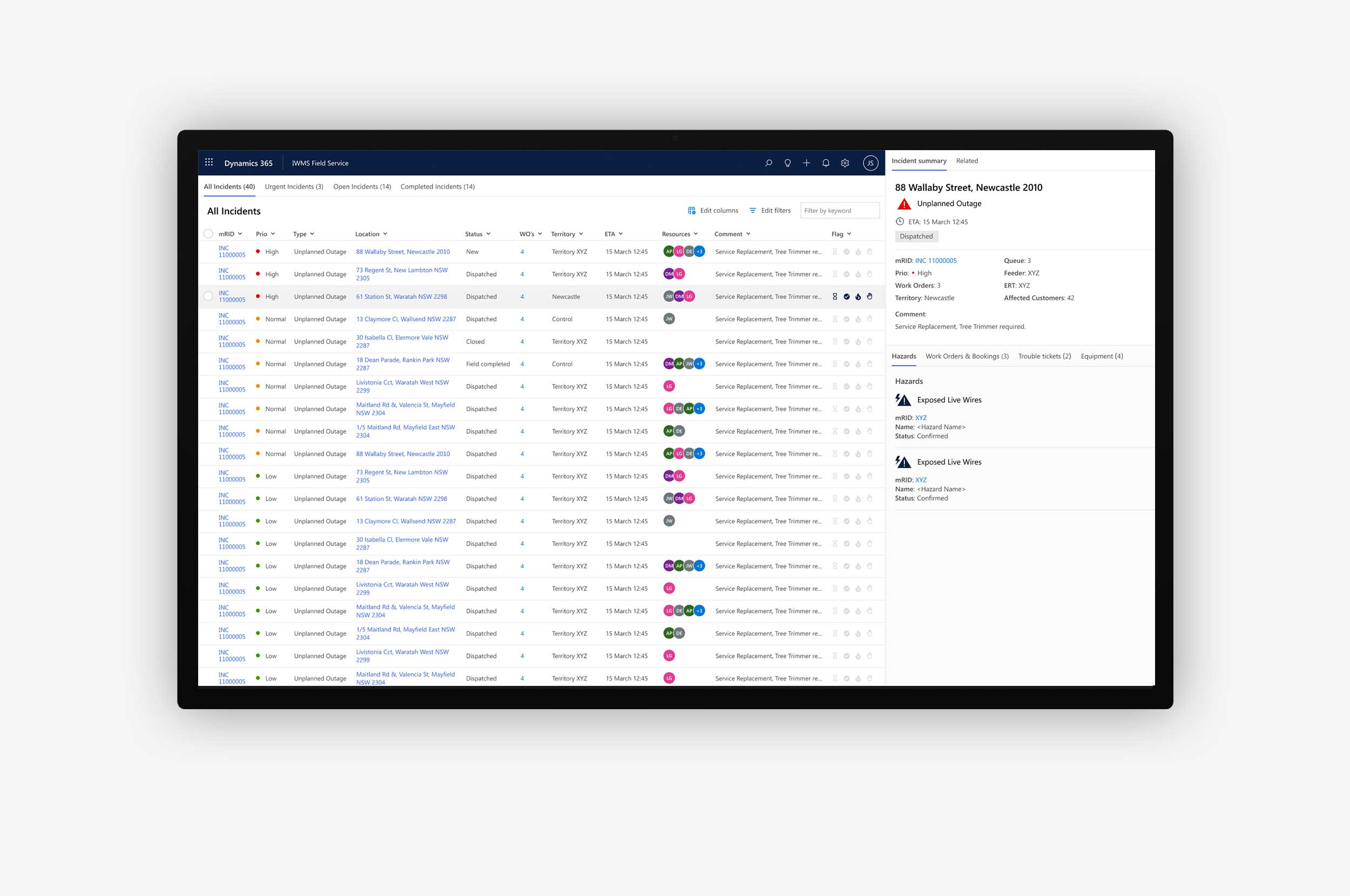This screenshot has width=1350, height=896.
Task: Toggle the select-all circle in header row
Action: coord(208,234)
